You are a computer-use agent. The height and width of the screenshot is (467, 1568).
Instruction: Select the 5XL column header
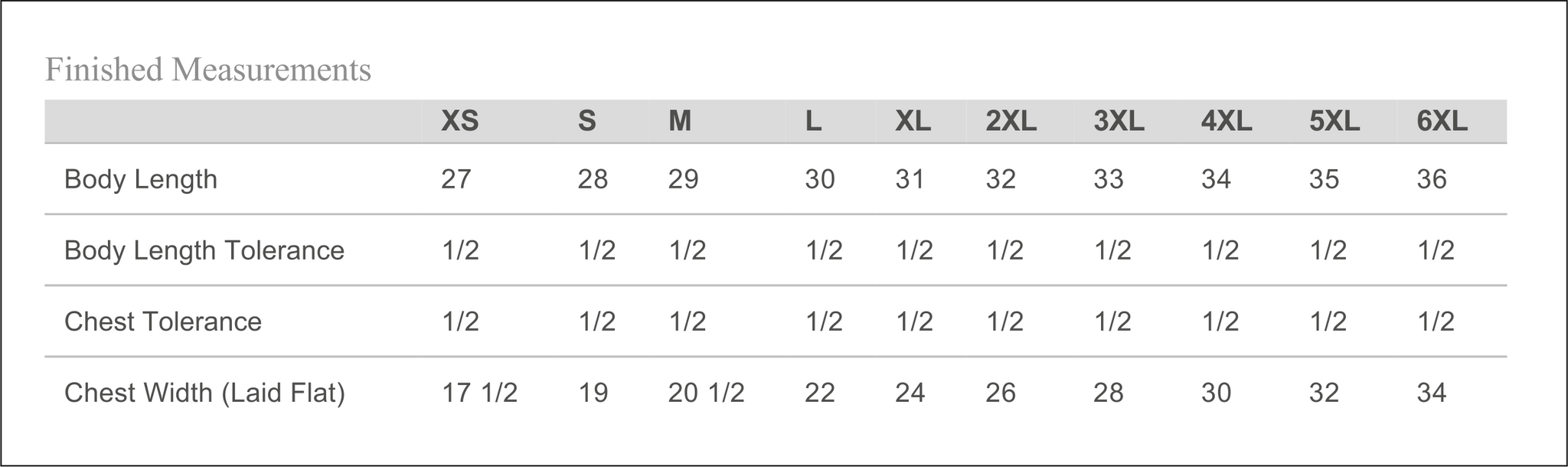(1334, 121)
